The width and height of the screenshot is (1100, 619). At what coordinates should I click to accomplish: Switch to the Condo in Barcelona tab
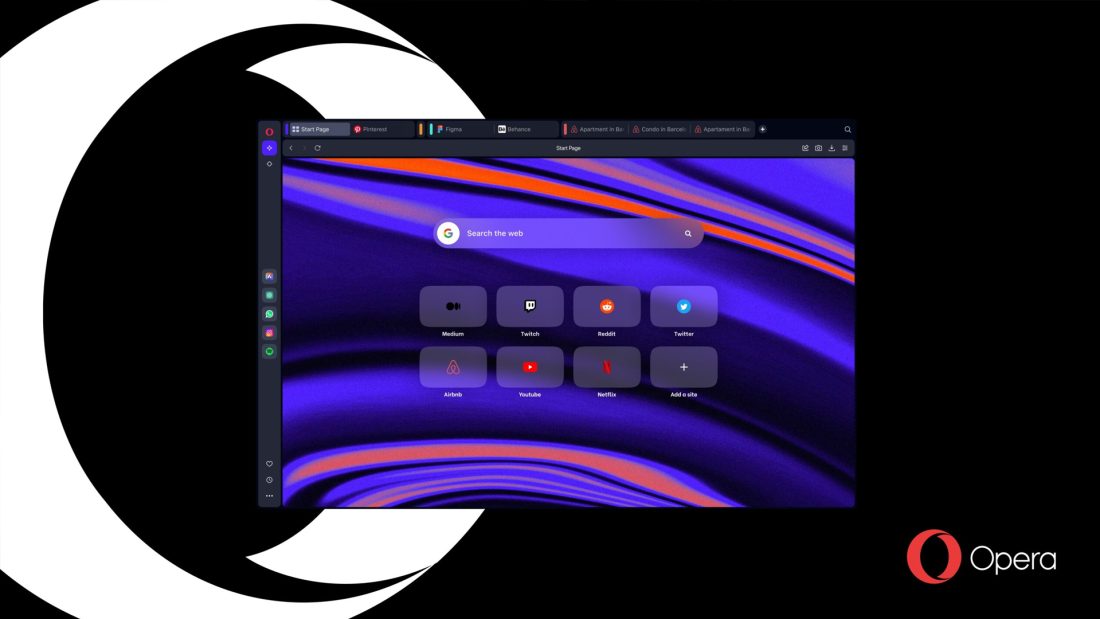point(659,129)
